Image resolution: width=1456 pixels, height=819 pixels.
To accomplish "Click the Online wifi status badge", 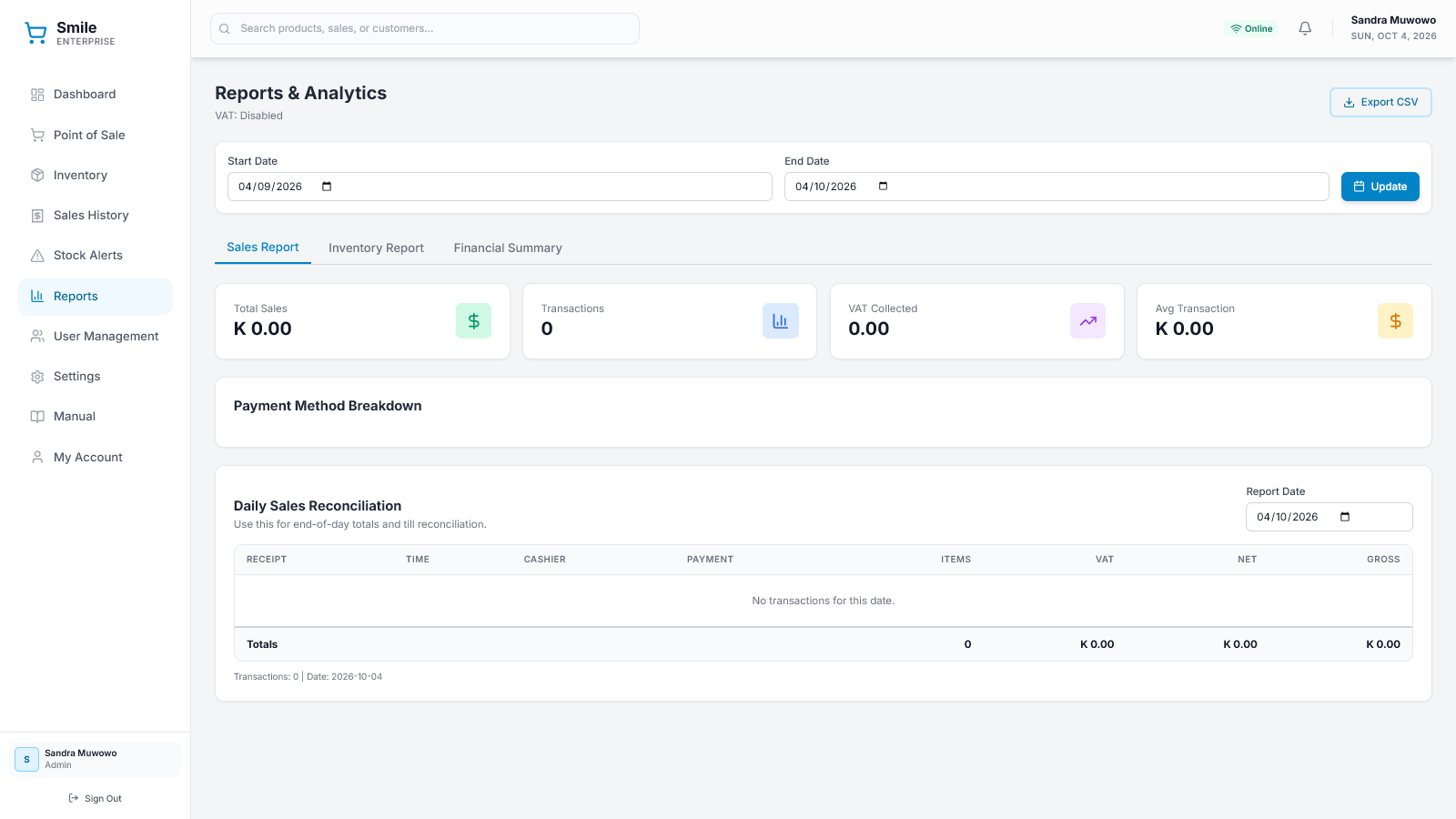I will [x=1251, y=28].
